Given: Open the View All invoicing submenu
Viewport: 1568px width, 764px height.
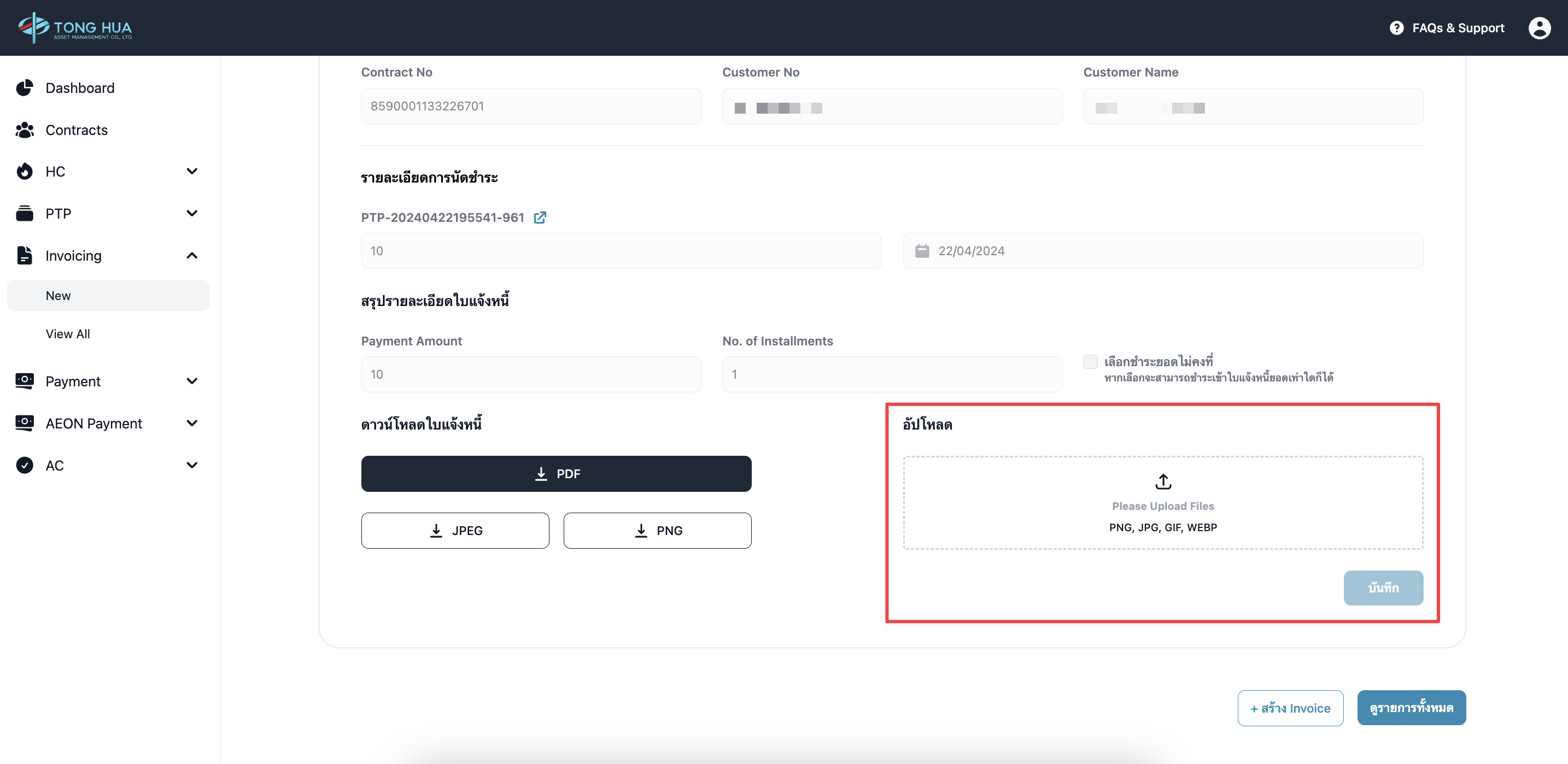Looking at the screenshot, I should (x=68, y=334).
